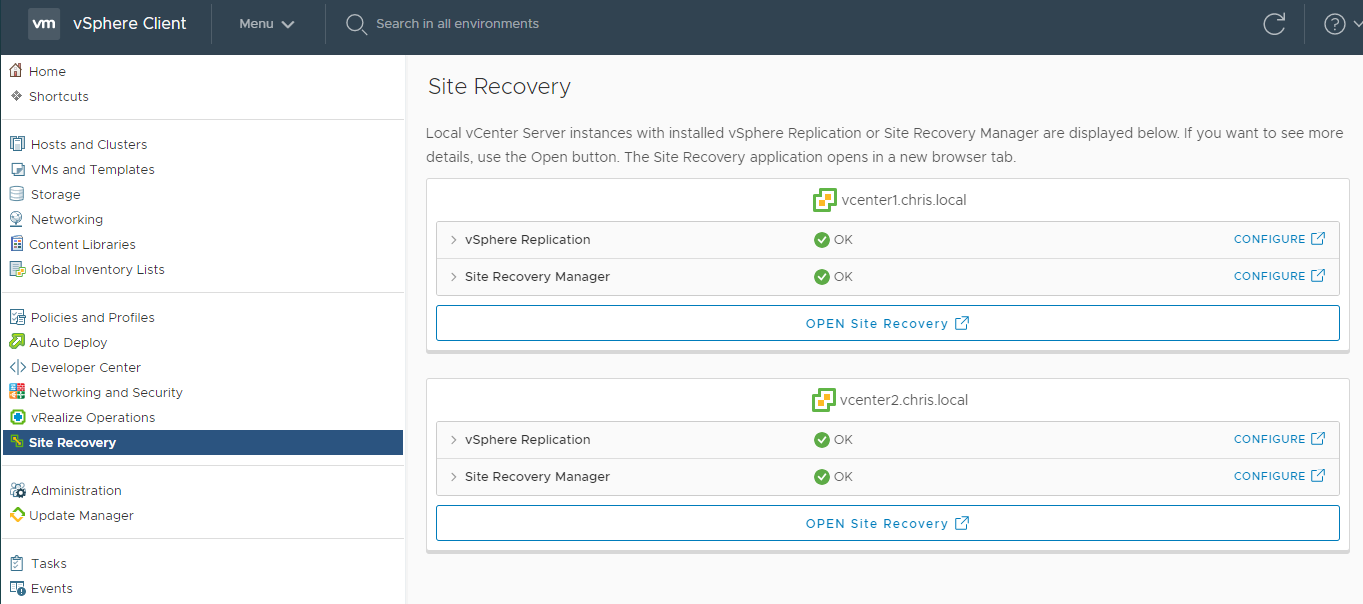The height and width of the screenshot is (604, 1363).
Task: Expand Site Recovery Manager under vcenter2
Action: coord(453,477)
